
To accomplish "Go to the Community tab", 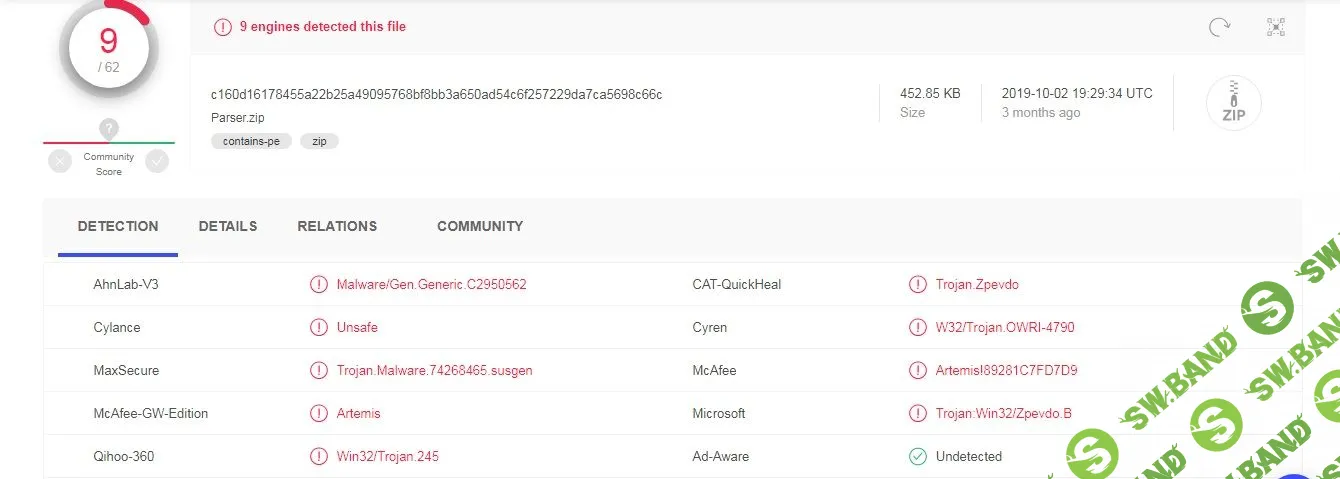I will [x=479, y=226].
